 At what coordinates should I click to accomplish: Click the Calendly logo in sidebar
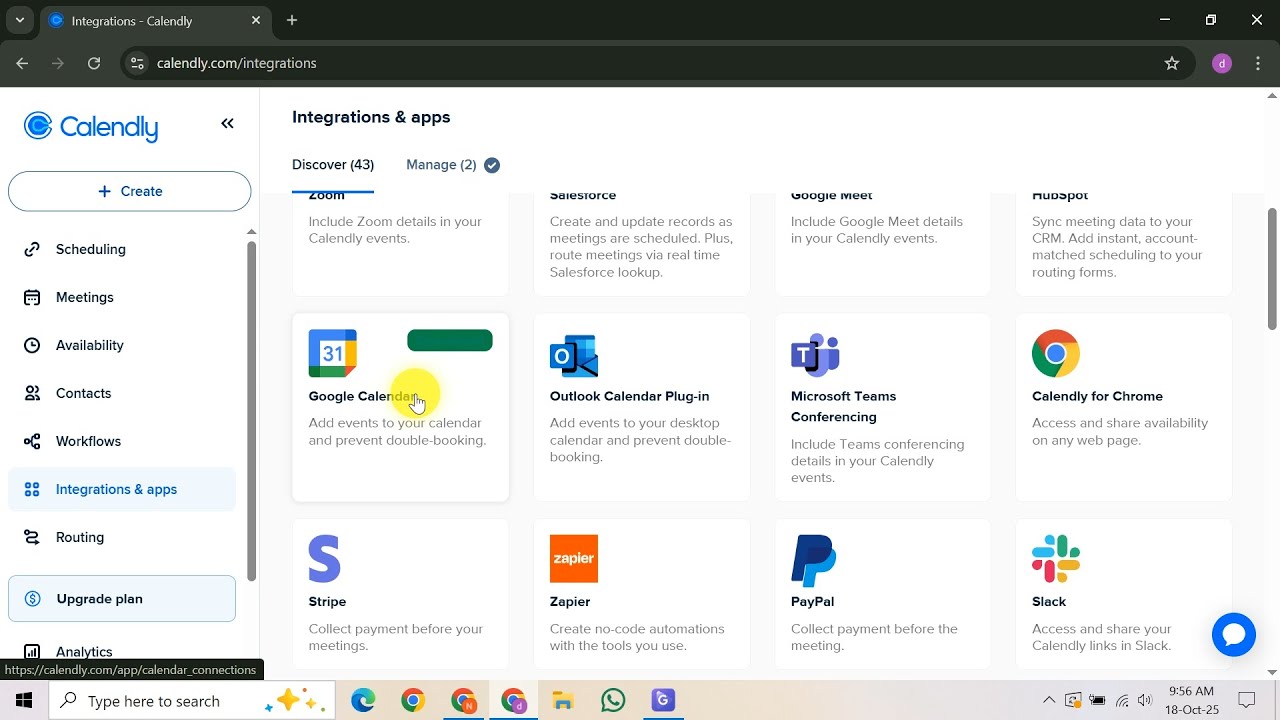tap(91, 127)
